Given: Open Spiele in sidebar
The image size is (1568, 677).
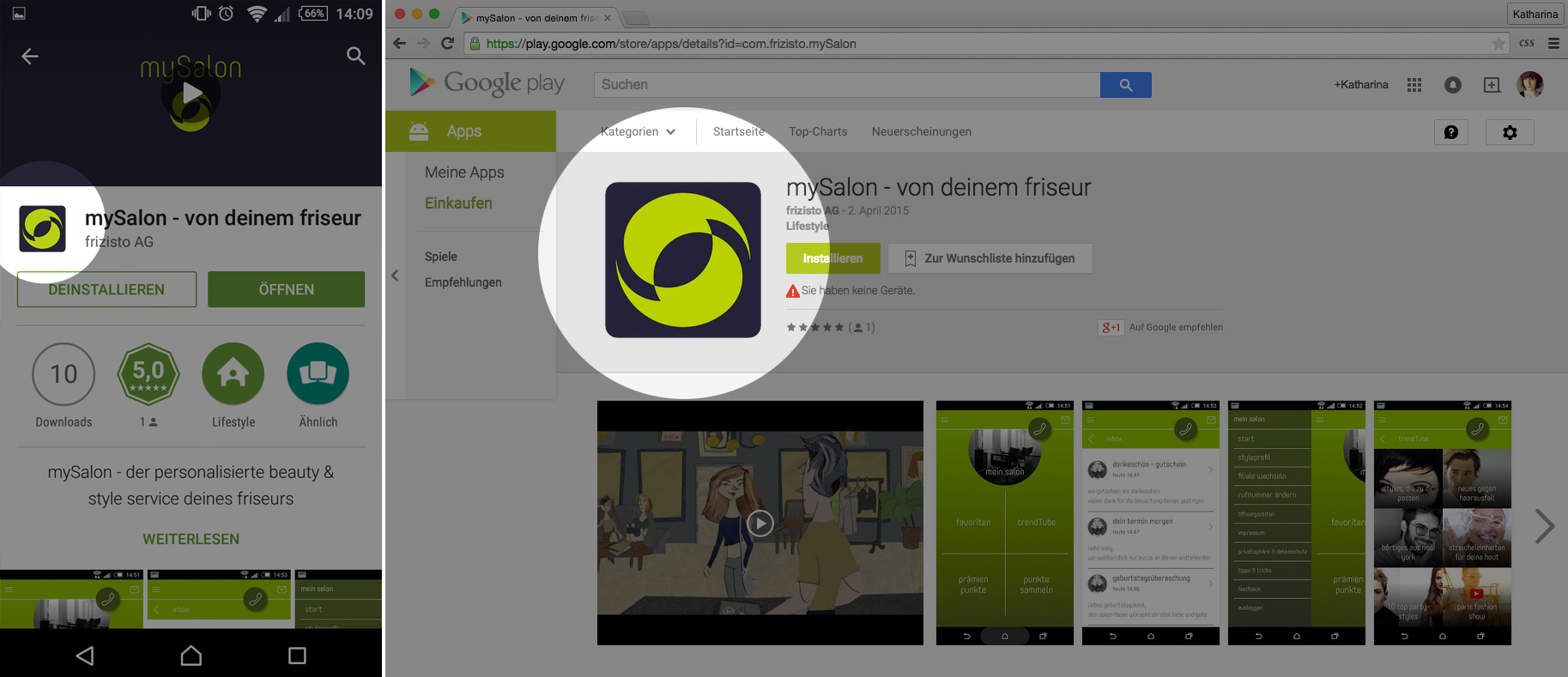Looking at the screenshot, I should pyautogui.click(x=441, y=257).
